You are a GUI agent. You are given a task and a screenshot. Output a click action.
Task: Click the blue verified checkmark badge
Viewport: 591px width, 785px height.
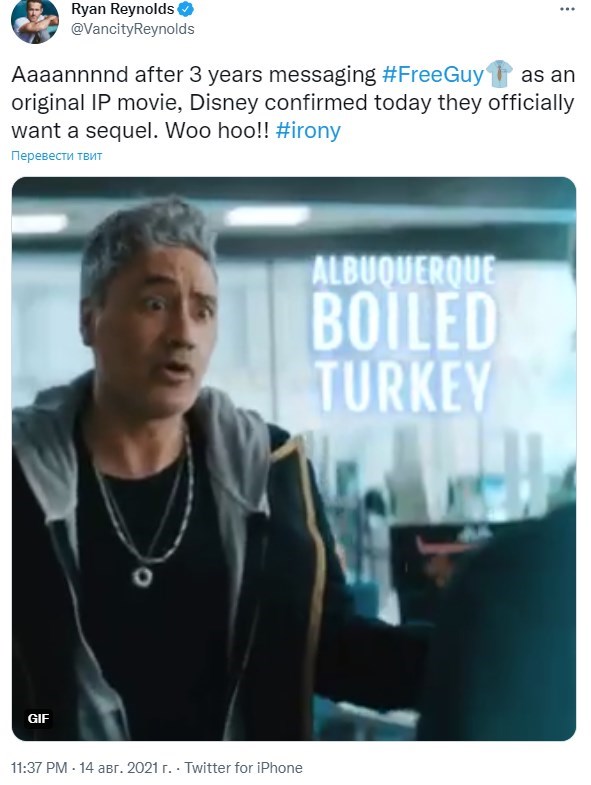(x=186, y=9)
